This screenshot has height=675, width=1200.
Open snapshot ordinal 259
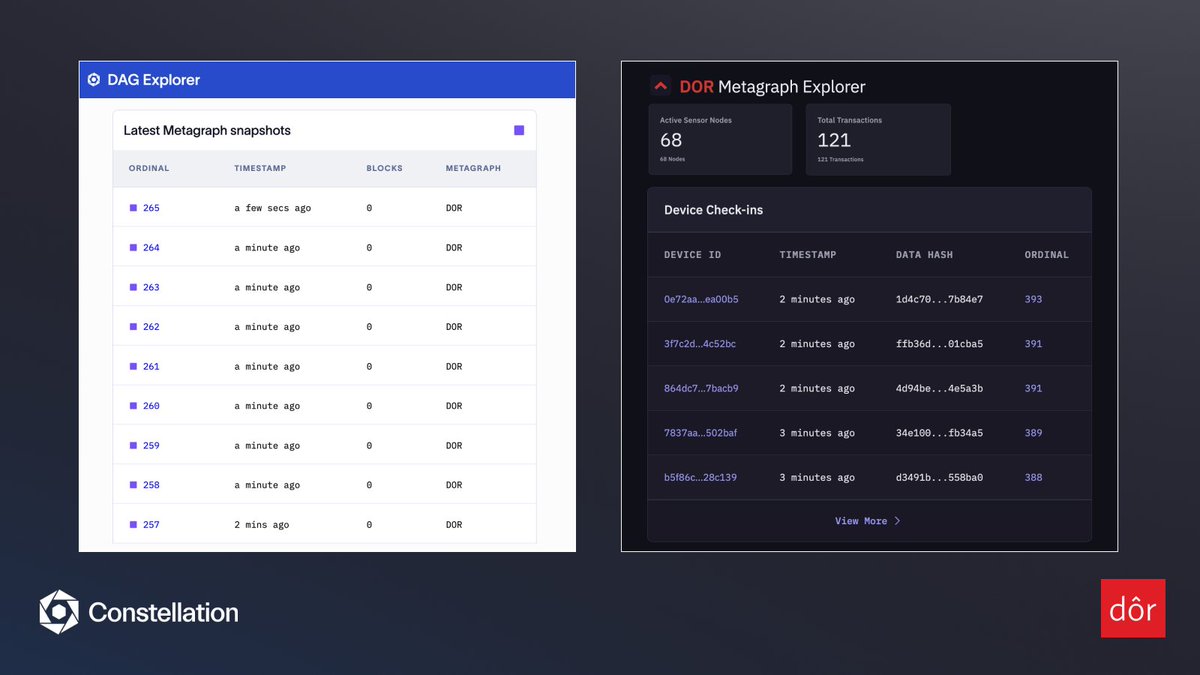151,445
